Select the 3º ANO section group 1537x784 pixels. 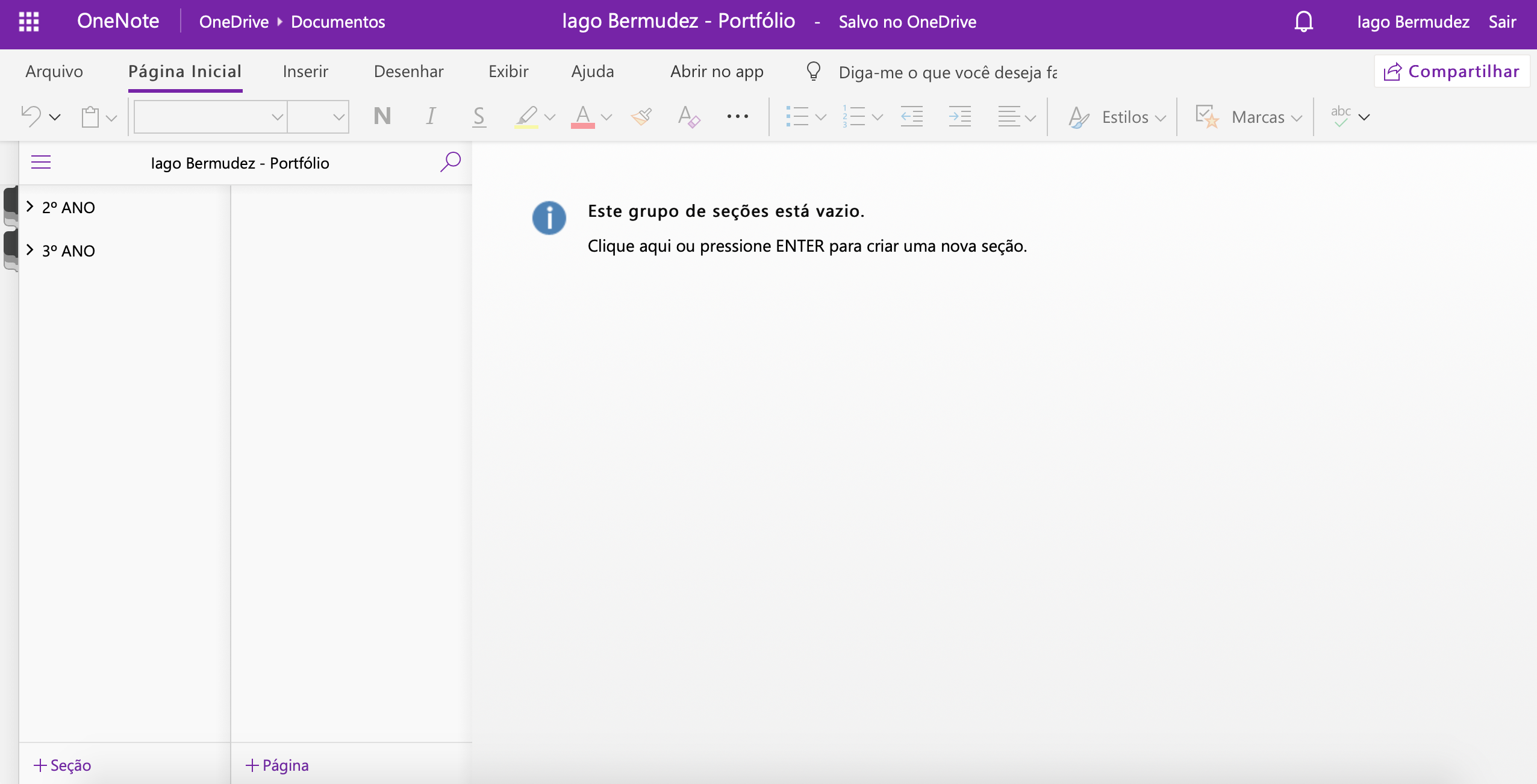click(69, 250)
